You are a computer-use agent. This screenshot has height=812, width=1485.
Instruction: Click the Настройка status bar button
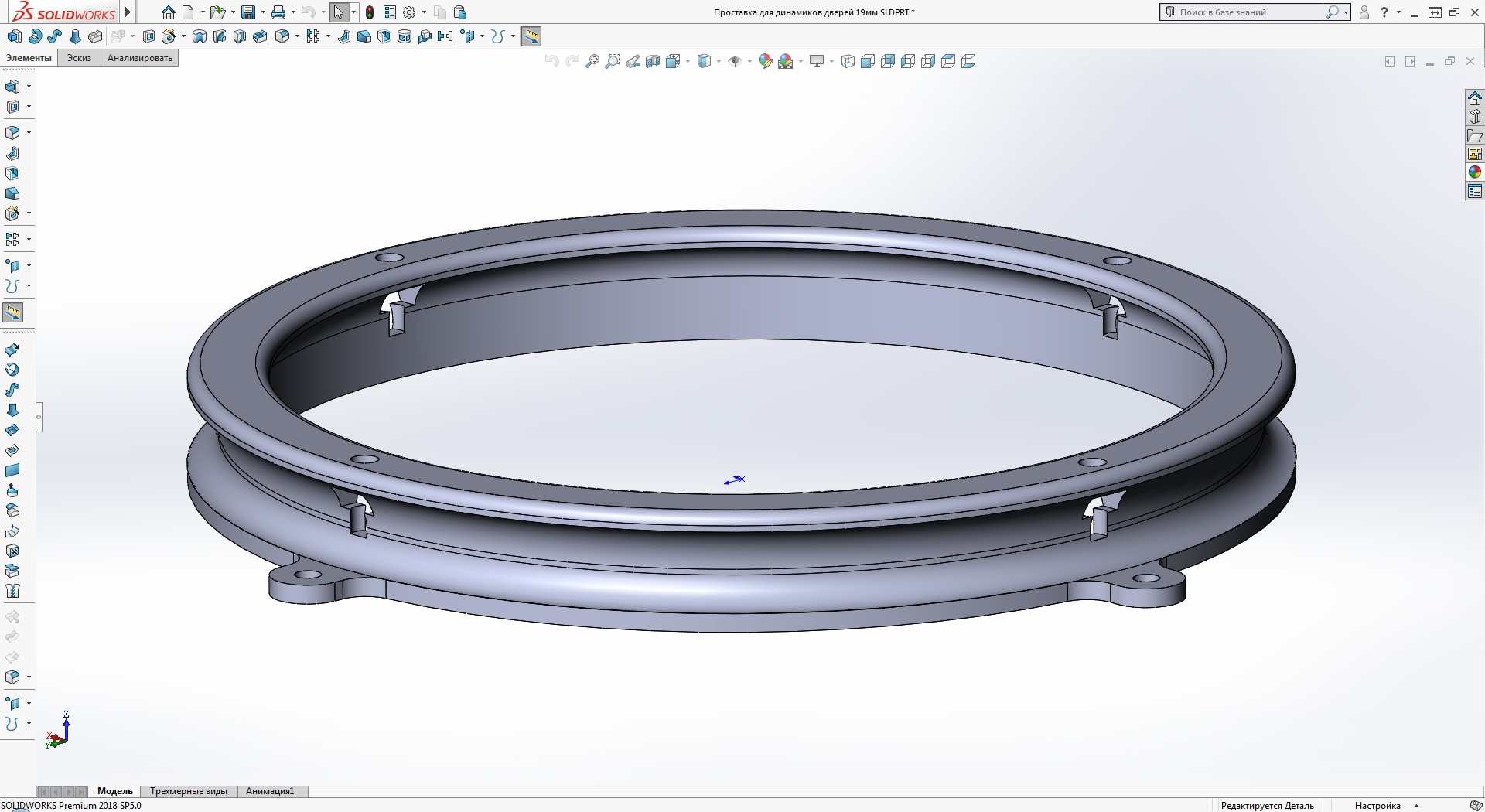1377,806
